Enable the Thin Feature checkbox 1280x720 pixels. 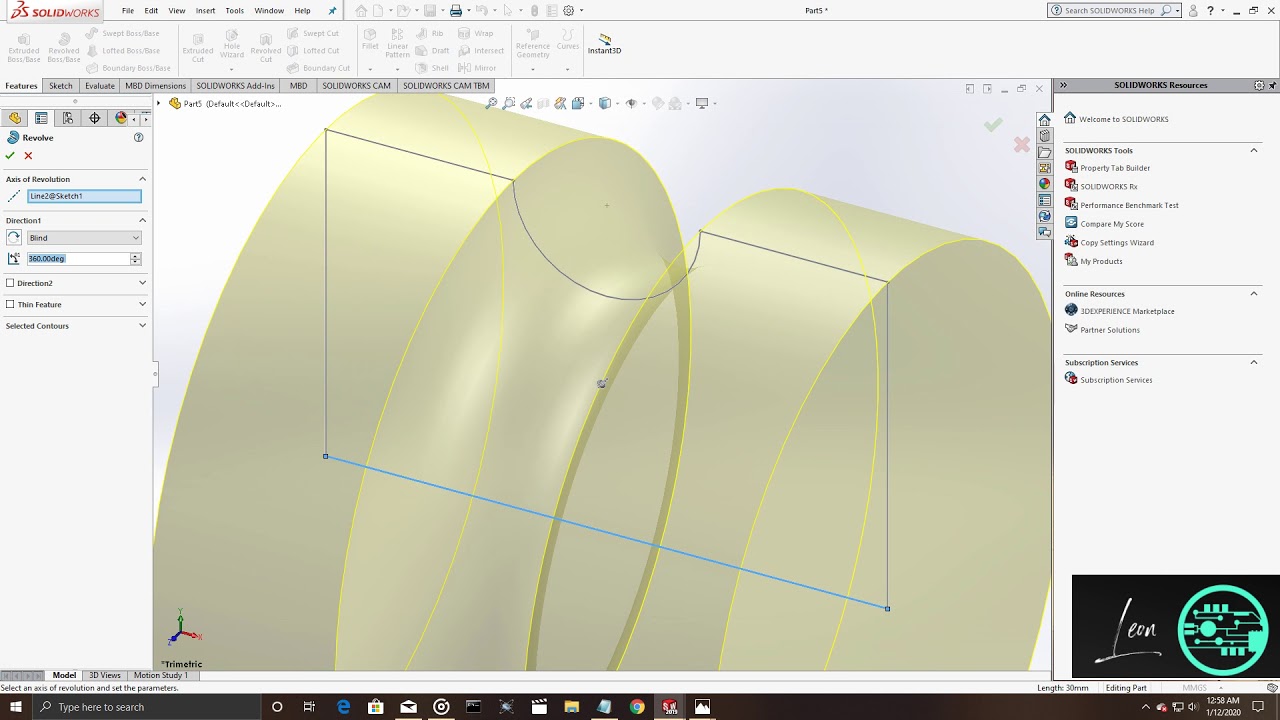10,304
